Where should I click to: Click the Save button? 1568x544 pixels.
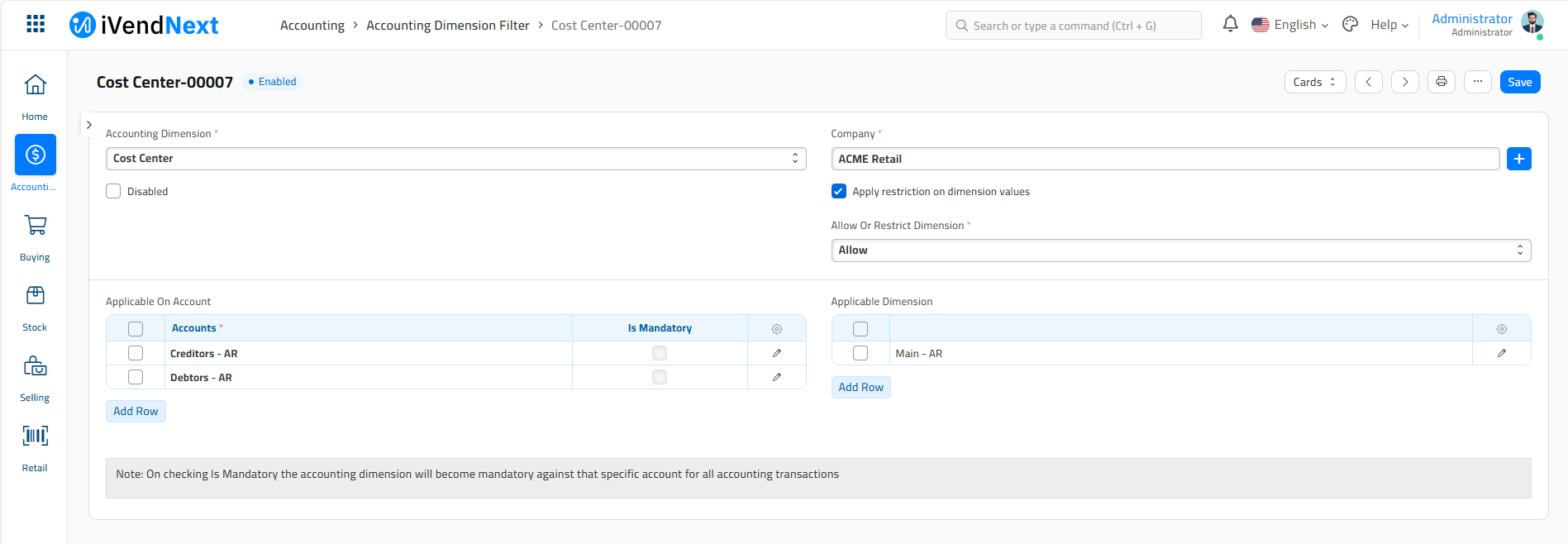click(1519, 82)
